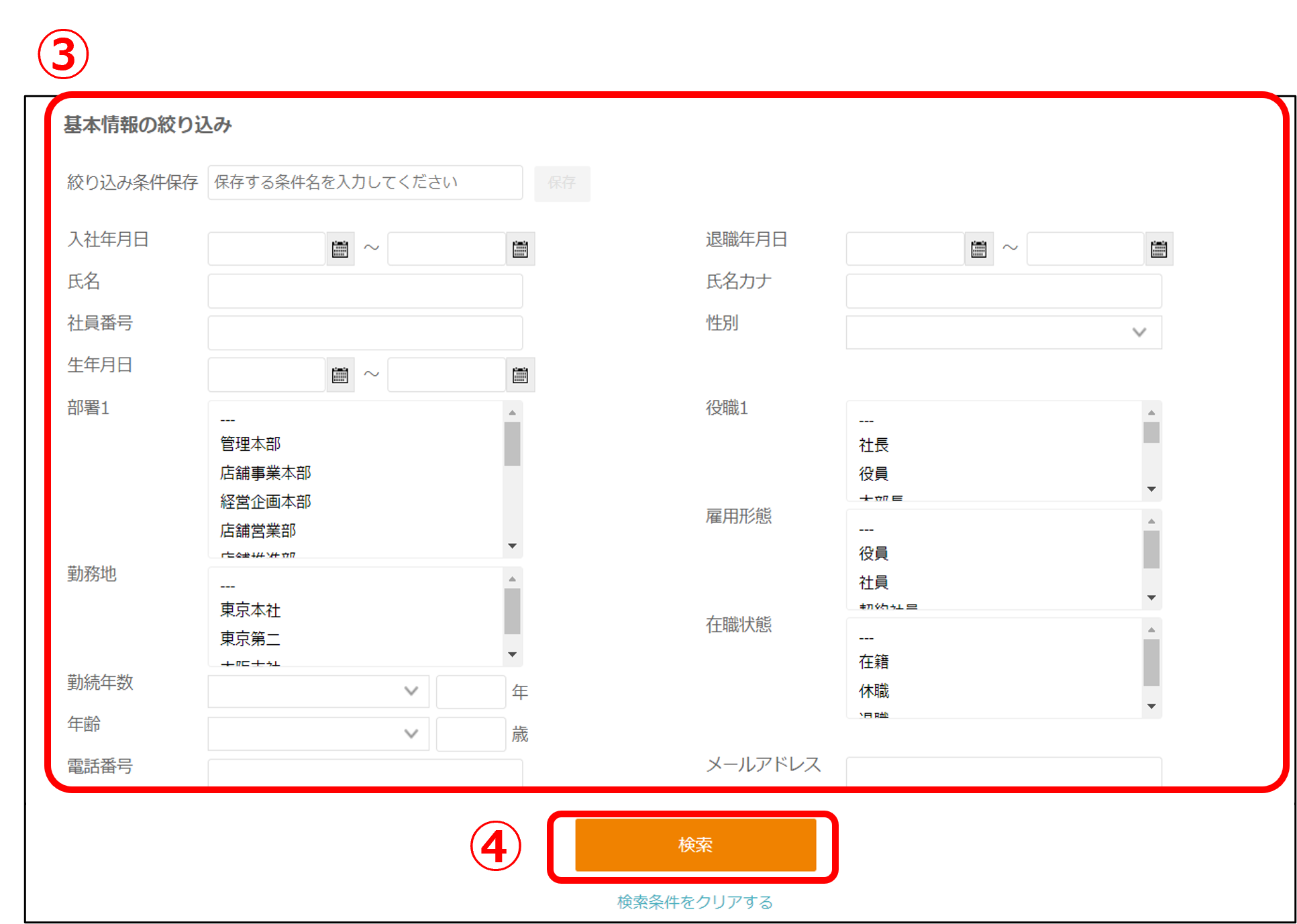Select 役員 in 役職1 list
The width and height of the screenshot is (1297, 924).
pos(874,474)
